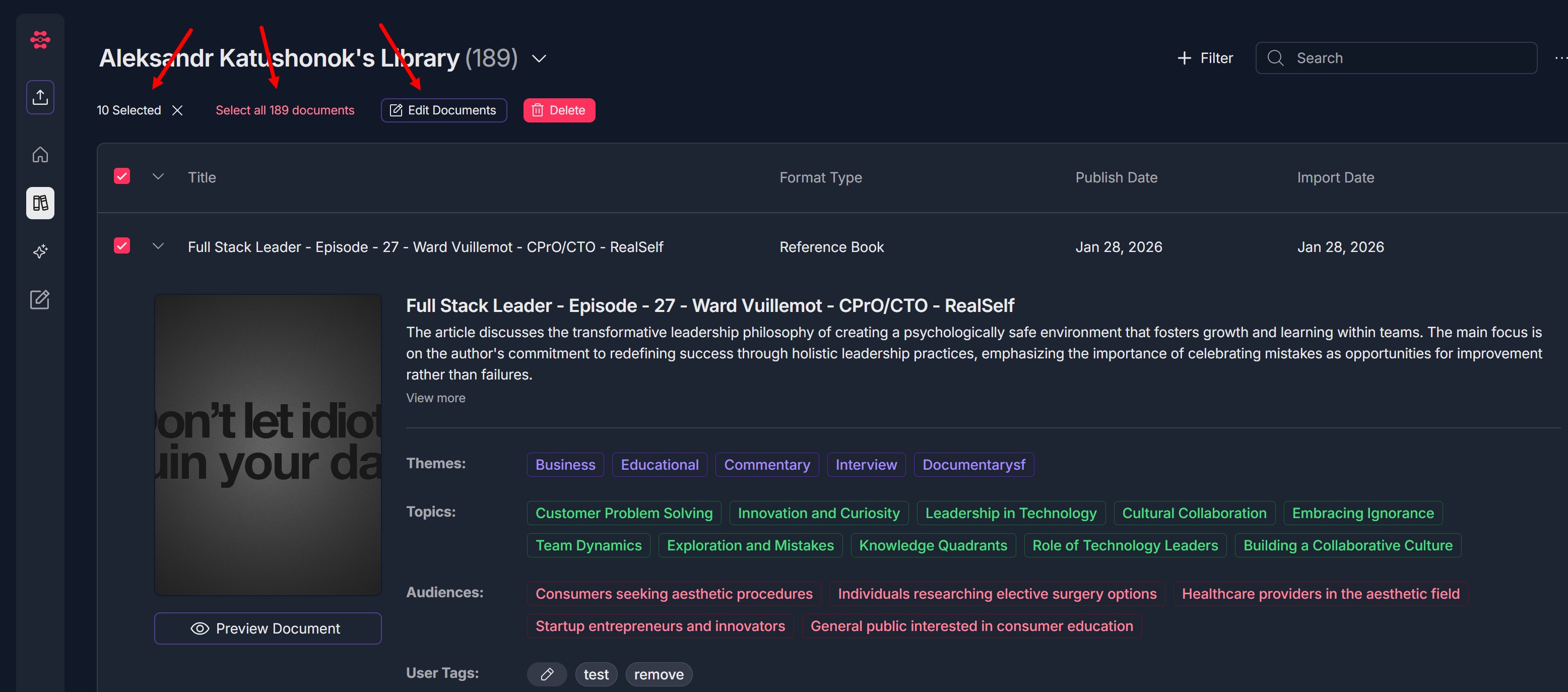Open the upload icon in sidebar
1568x692 pixels.
(40, 97)
